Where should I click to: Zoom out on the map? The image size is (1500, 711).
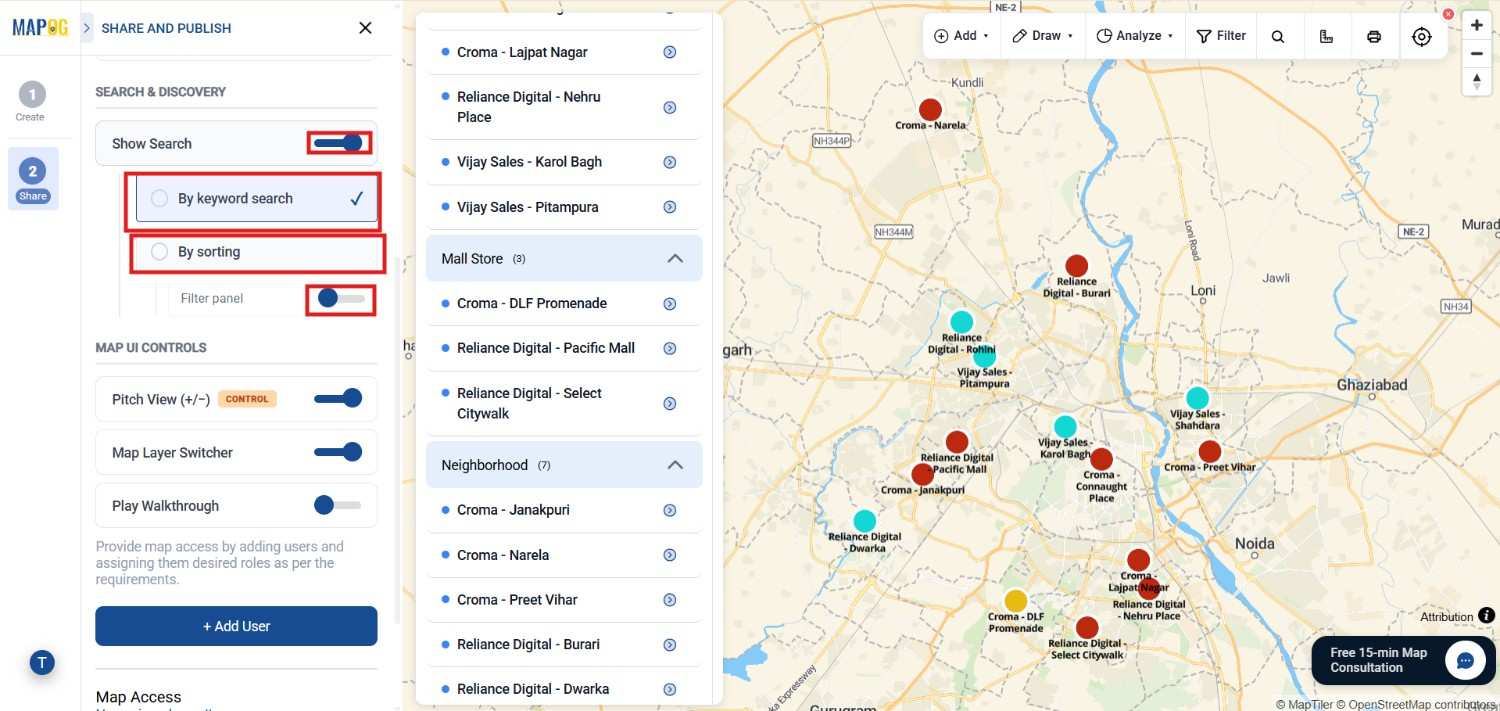1477,53
